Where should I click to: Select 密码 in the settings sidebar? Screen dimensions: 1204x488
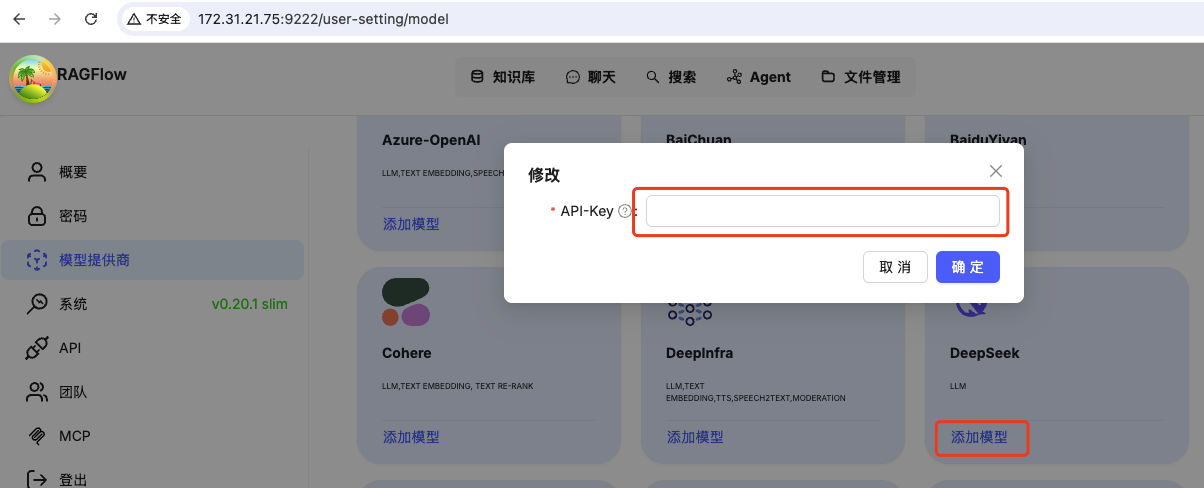point(152,216)
